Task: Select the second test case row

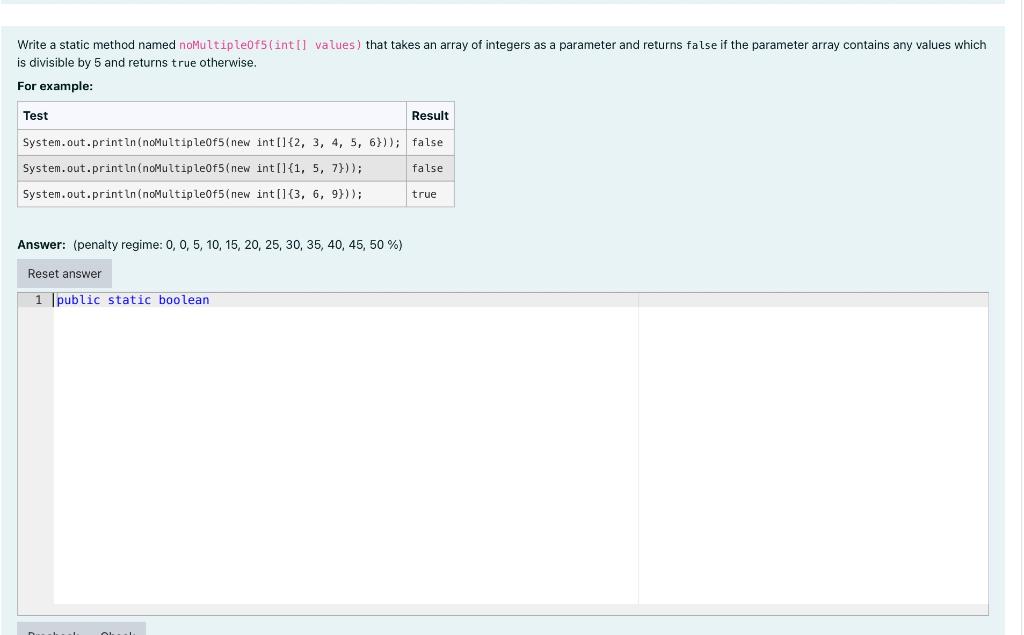Action: coord(212,168)
